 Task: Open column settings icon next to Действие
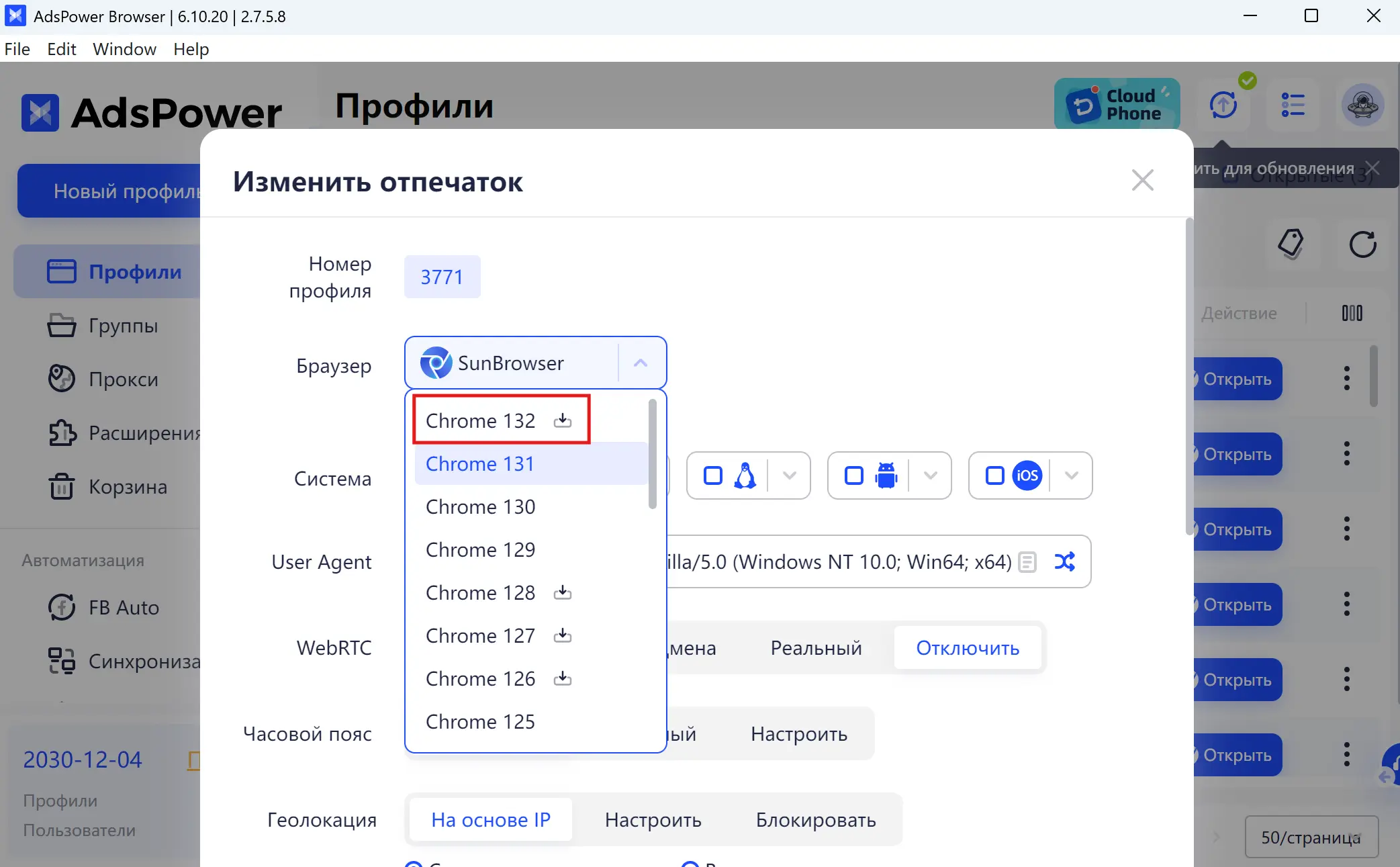point(1352,313)
